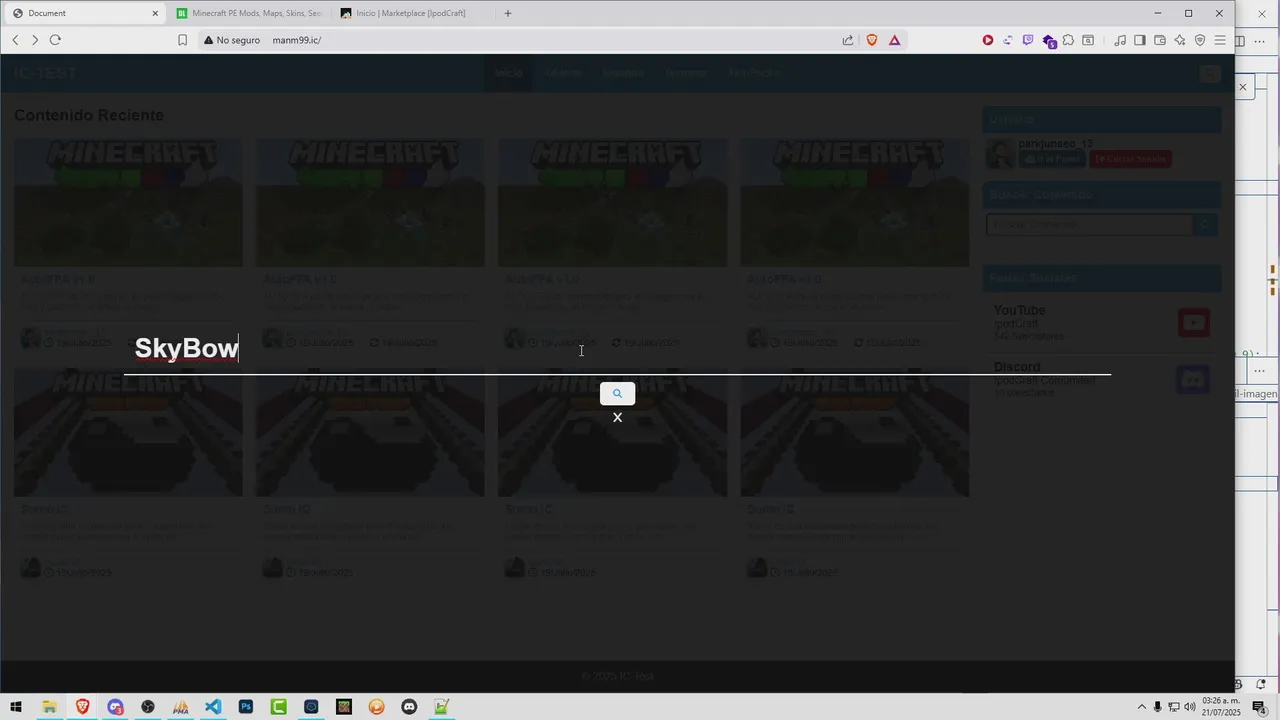The image size is (1280, 720).
Task: Click the microphone icon in the system tray
Action: pyautogui.click(x=1158, y=707)
